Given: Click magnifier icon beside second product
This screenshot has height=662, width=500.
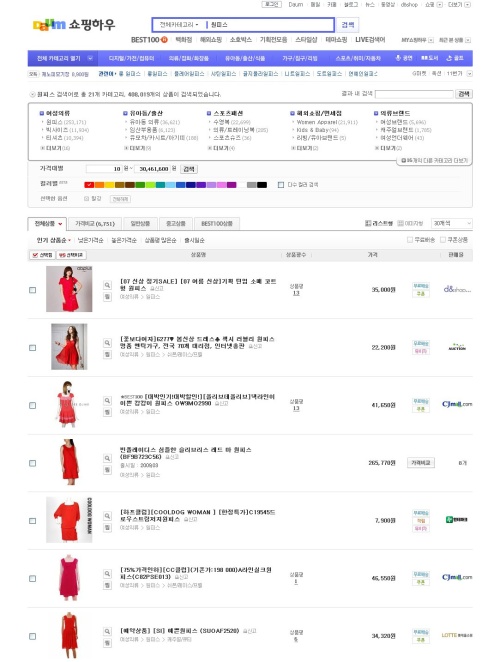Looking at the screenshot, I should point(107,343).
